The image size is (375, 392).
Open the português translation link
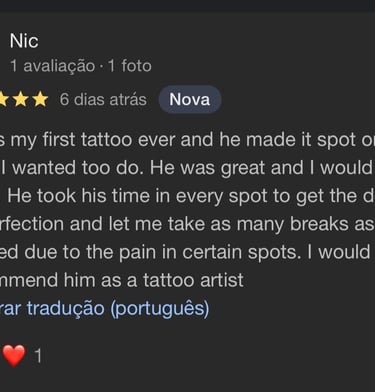104,308
